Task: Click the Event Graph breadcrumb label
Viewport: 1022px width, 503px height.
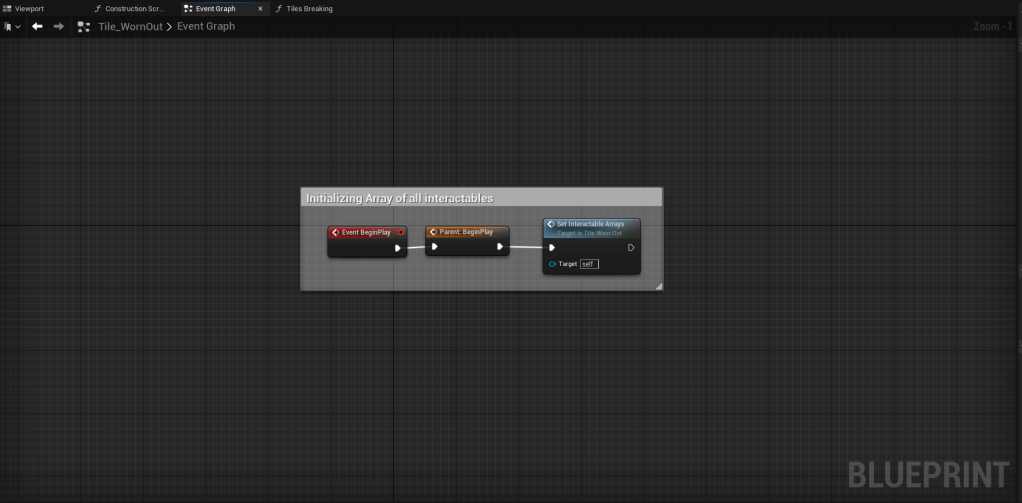Action: click(206, 26)
